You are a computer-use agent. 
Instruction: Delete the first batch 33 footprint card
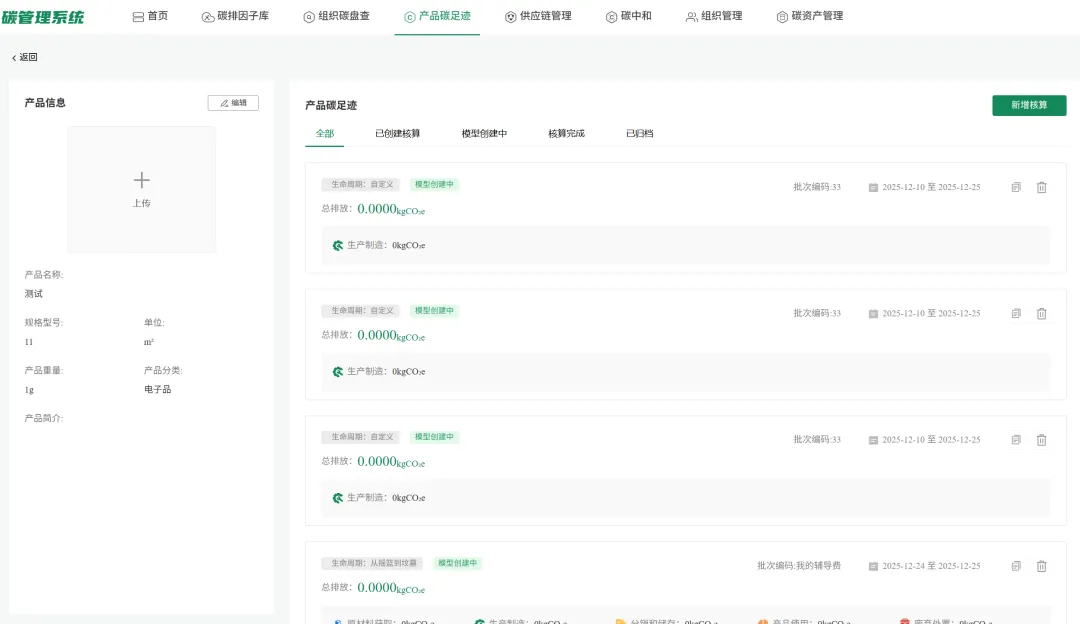[x=1041, y=187]
